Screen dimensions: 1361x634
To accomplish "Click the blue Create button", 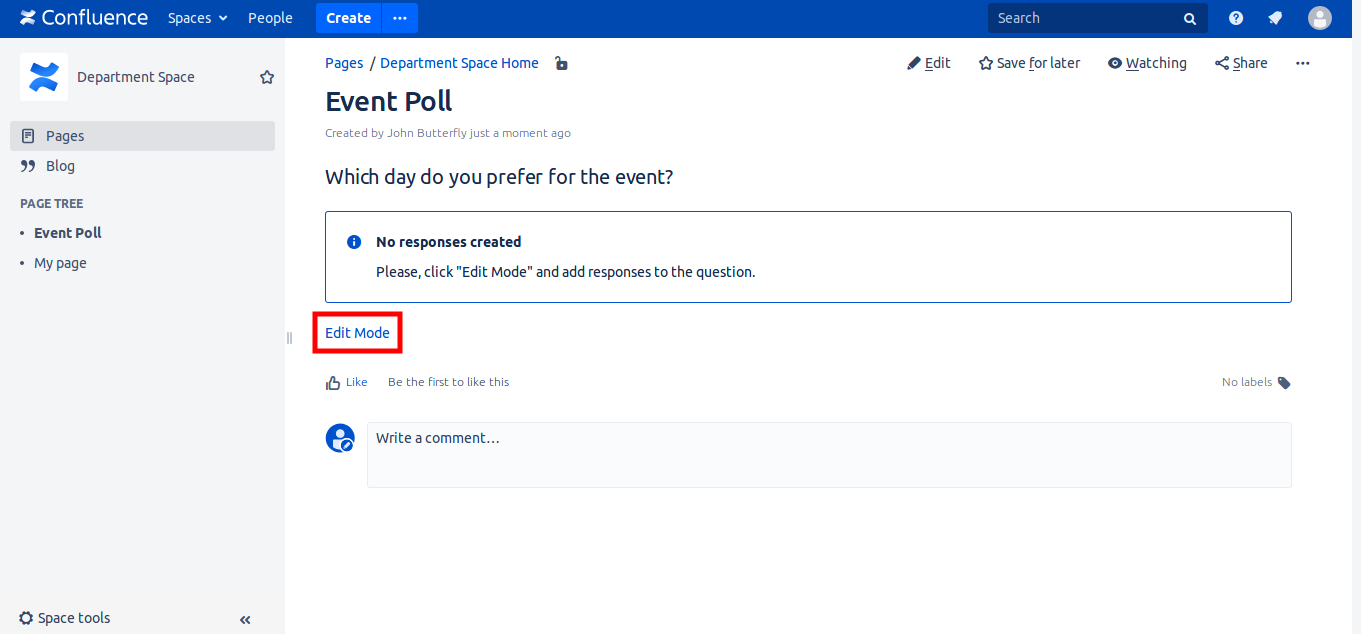I will (348, 18).
